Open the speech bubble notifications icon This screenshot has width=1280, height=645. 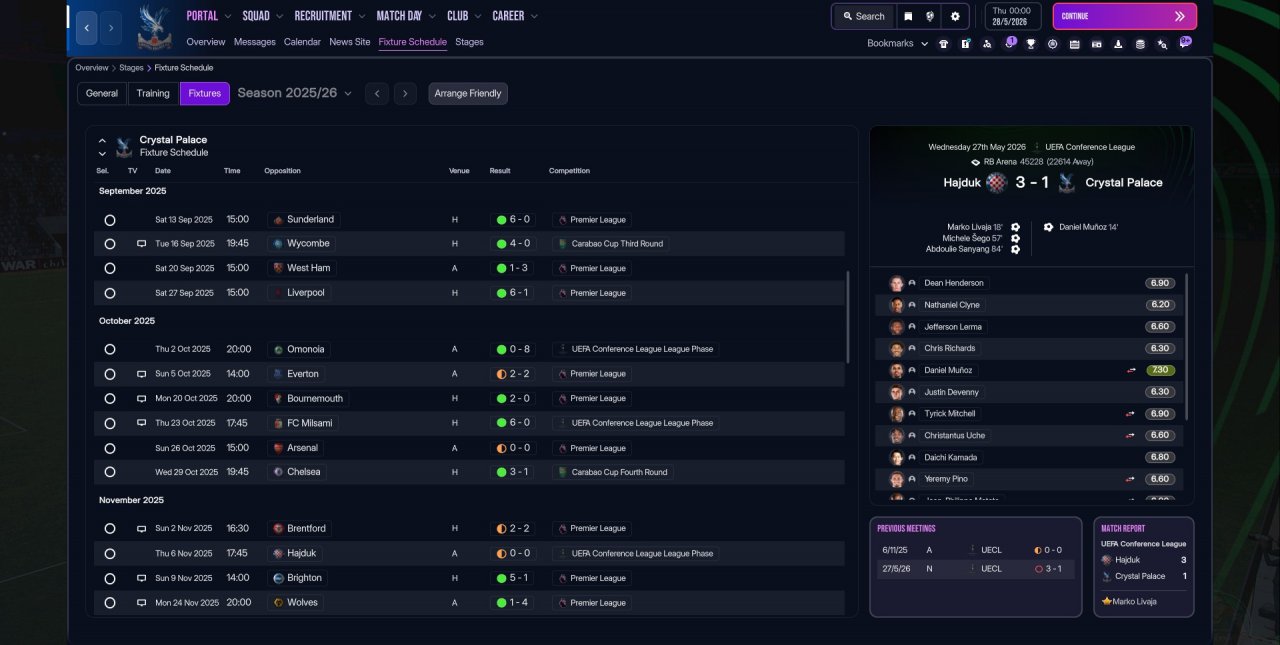click(x=1185, y=43)
